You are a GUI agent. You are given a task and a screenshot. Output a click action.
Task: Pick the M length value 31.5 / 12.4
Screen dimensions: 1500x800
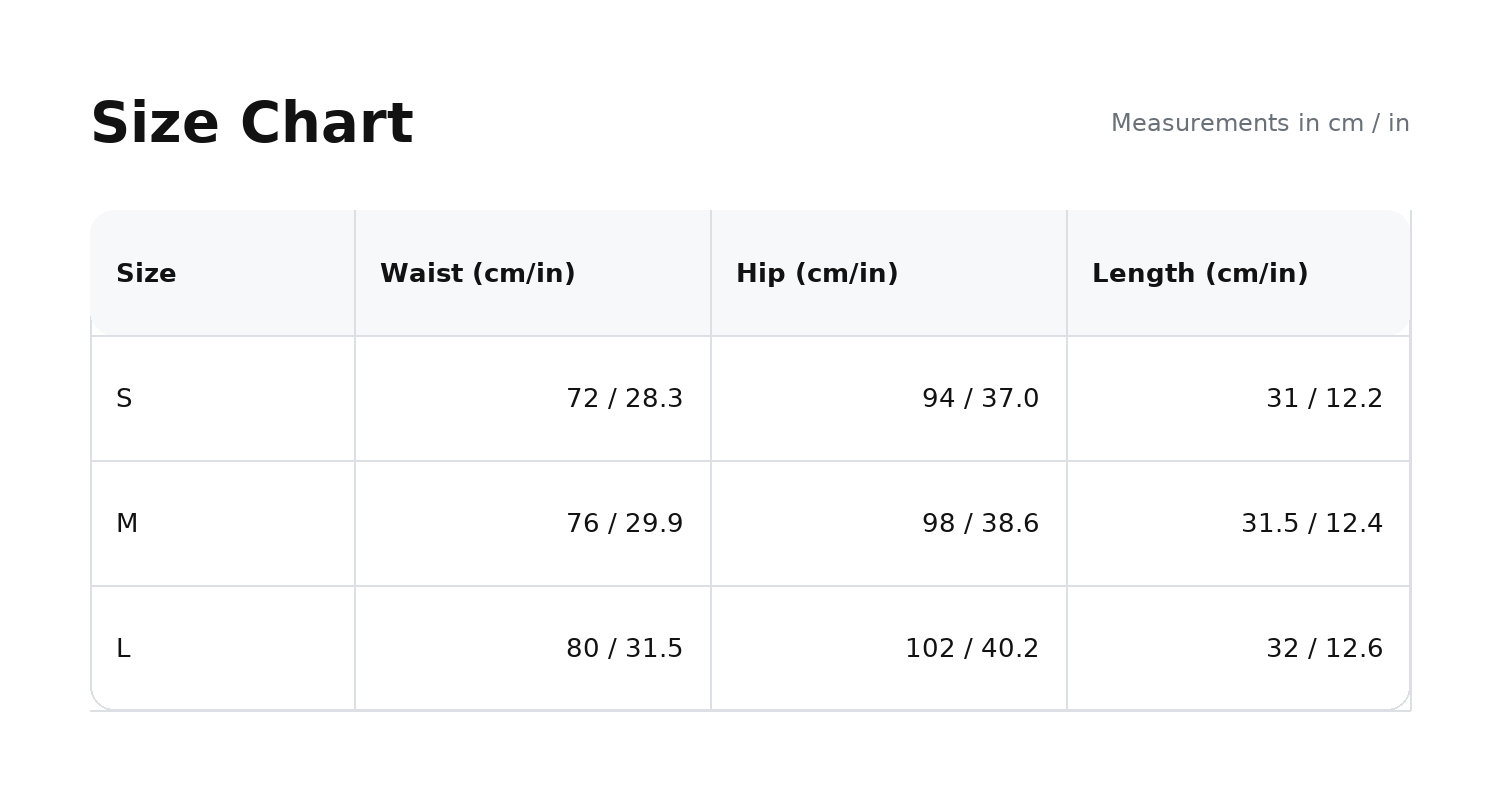1312,524
